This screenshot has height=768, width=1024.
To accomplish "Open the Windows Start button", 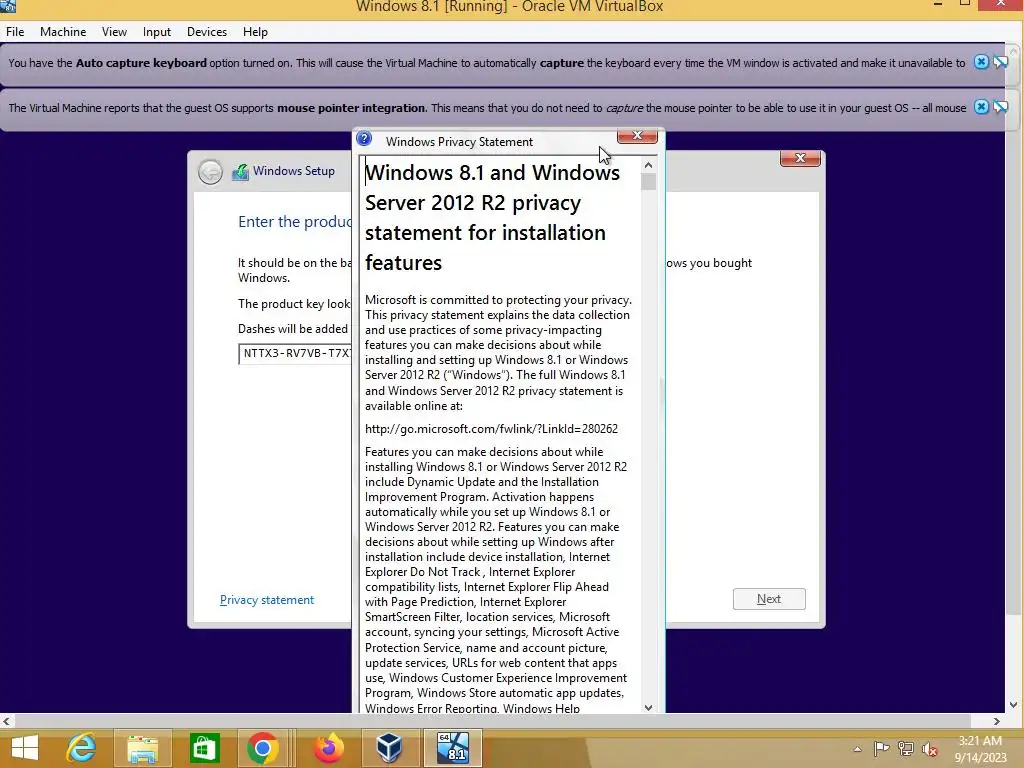I will pos(25,748).
